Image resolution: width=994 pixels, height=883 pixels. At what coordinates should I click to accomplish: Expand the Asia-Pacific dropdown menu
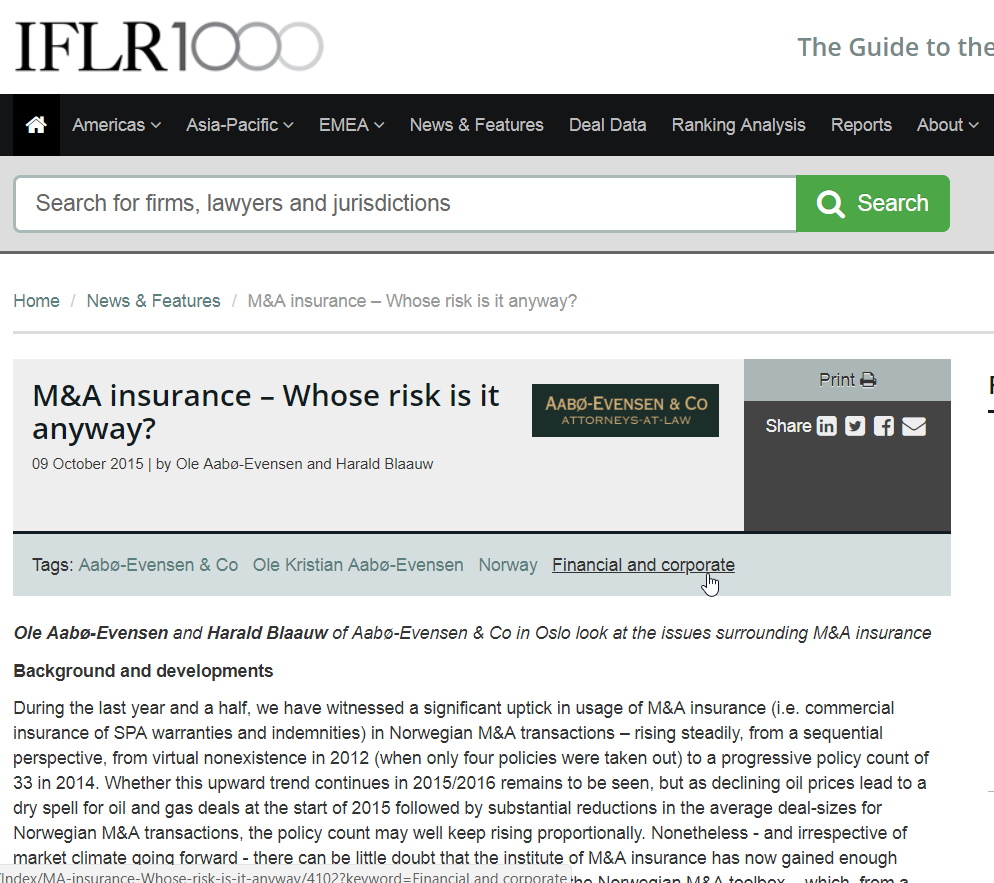[x=240, y=125]
